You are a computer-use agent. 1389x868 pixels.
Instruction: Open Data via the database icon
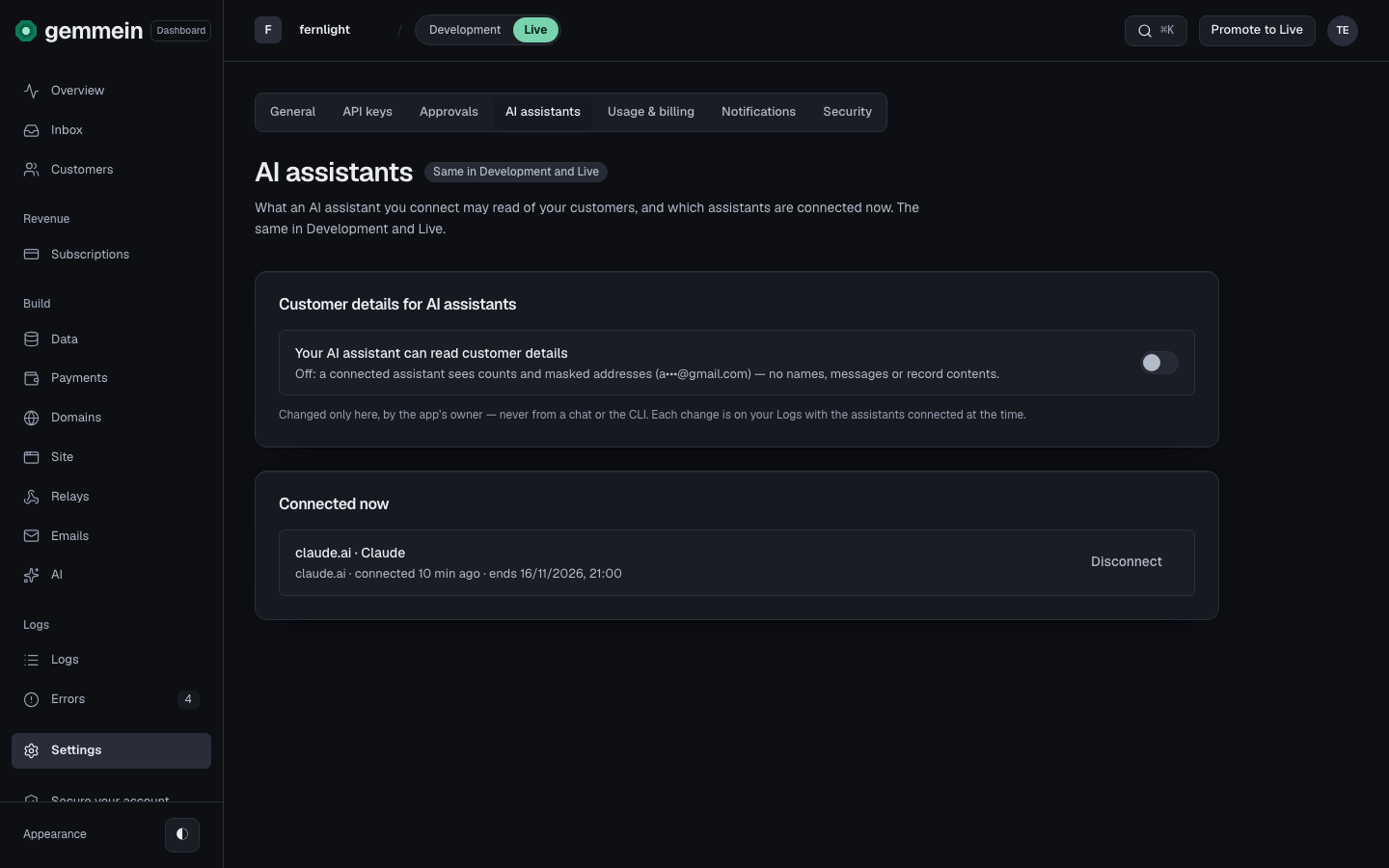32,339
